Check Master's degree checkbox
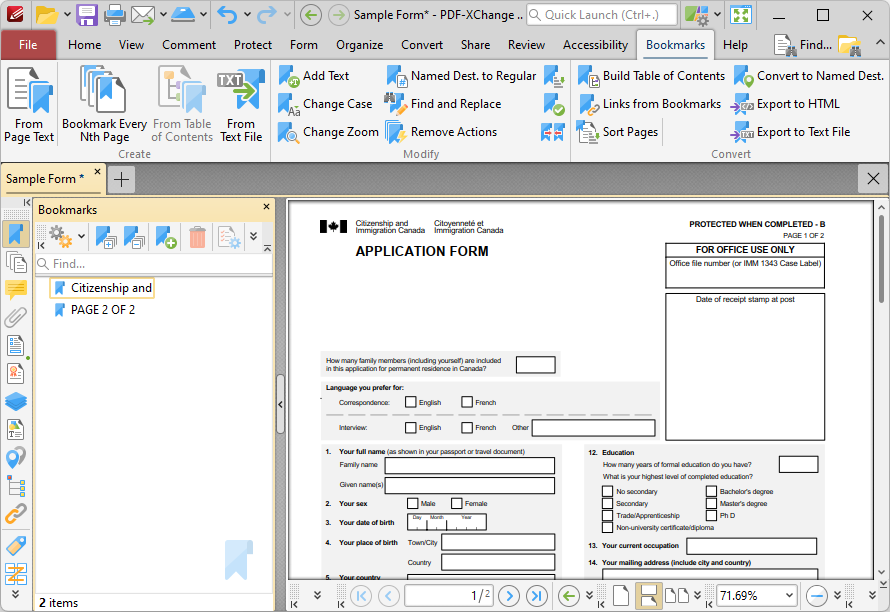The height and width of the screenshot is (612, 890). (711, 503)
